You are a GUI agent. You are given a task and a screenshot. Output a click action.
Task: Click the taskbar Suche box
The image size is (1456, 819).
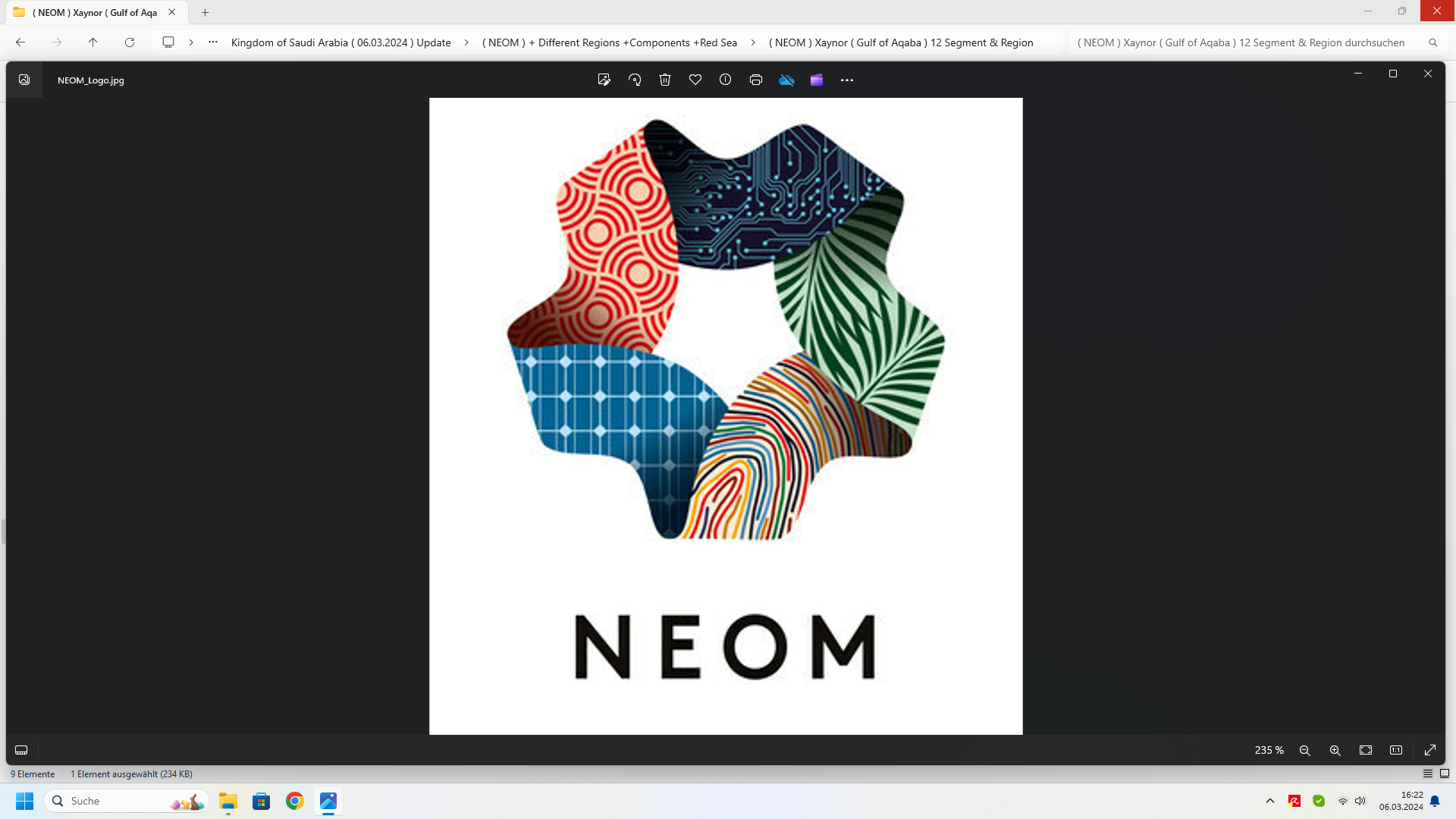[x=127, y=801]
